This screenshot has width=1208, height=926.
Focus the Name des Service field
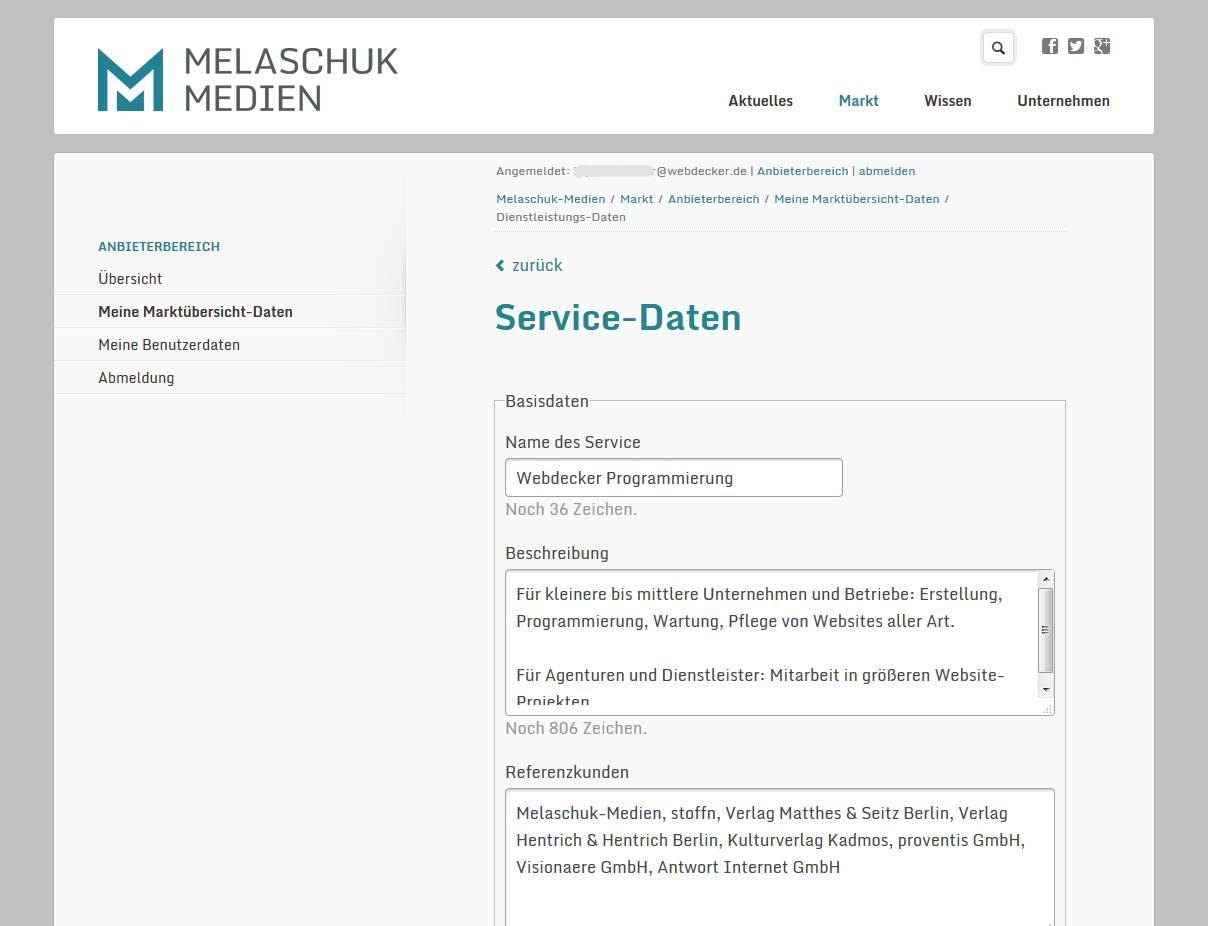[x=673, y=478]
